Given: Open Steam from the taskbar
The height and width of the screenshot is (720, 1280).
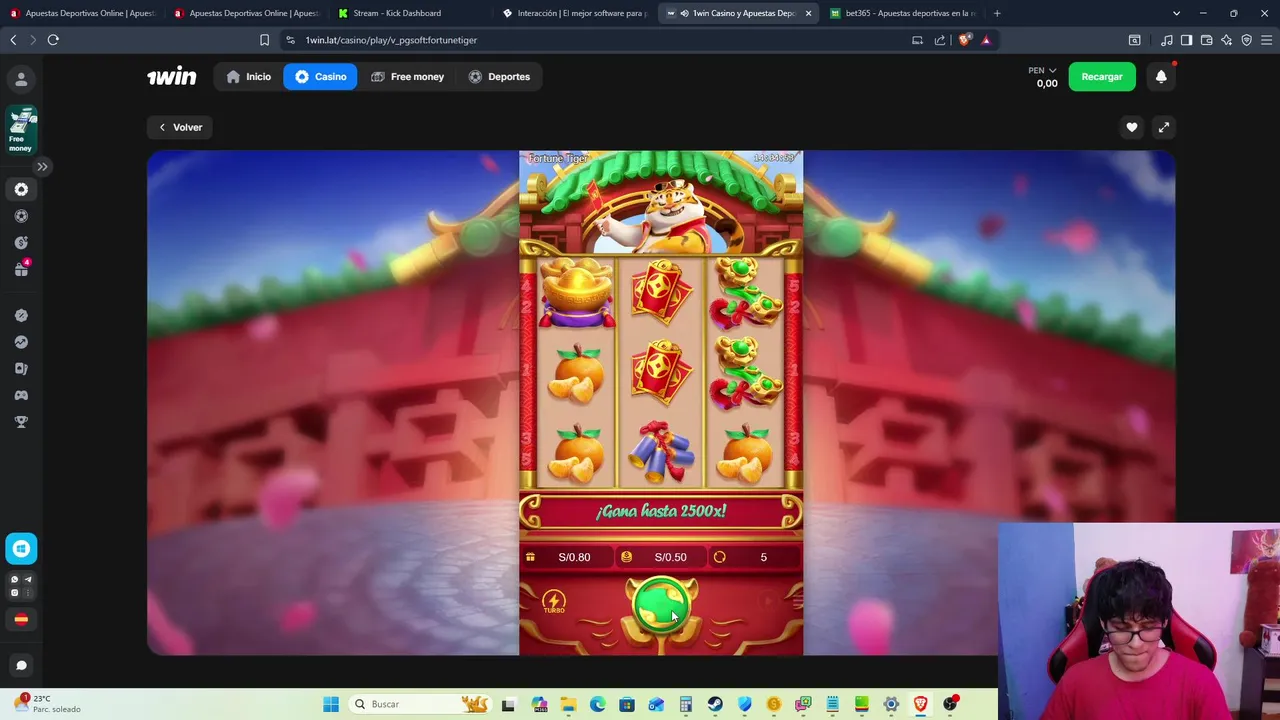Looking at the screenshot, I should click(715, 704).
